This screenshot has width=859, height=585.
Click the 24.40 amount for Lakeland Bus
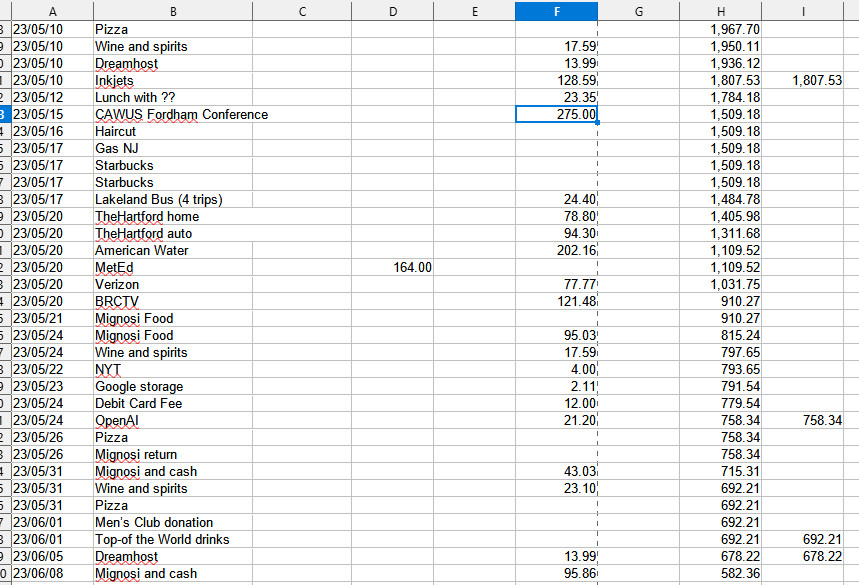(557, 199)
